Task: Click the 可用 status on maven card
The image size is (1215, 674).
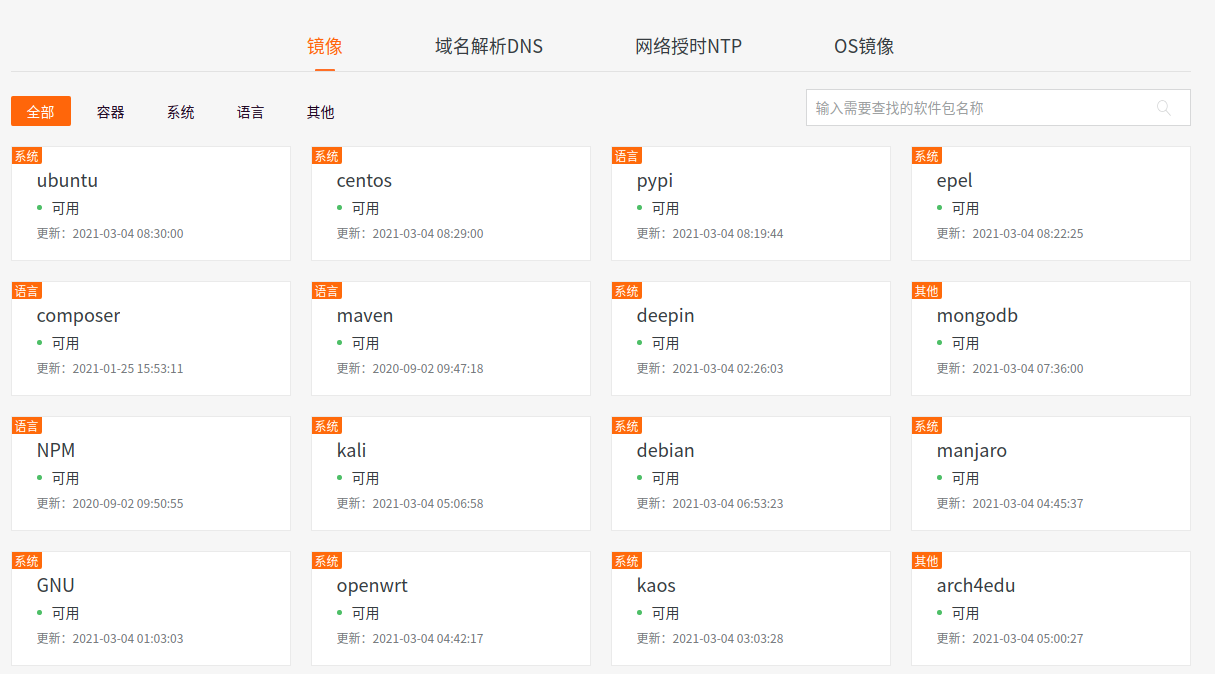Action: coord(366,344)
